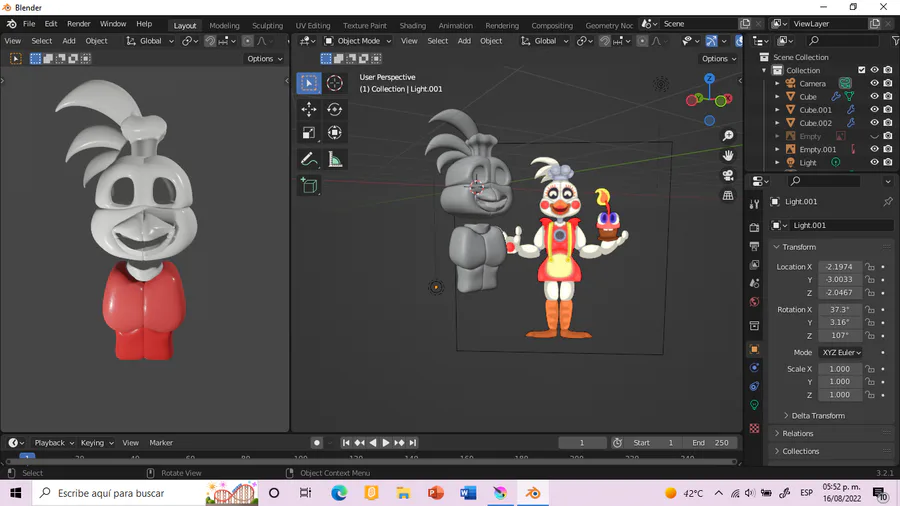Screen dimensions: 900x506
Task: Open the Playback dropdown in the timeline
Action: click(x=54, y=442)
